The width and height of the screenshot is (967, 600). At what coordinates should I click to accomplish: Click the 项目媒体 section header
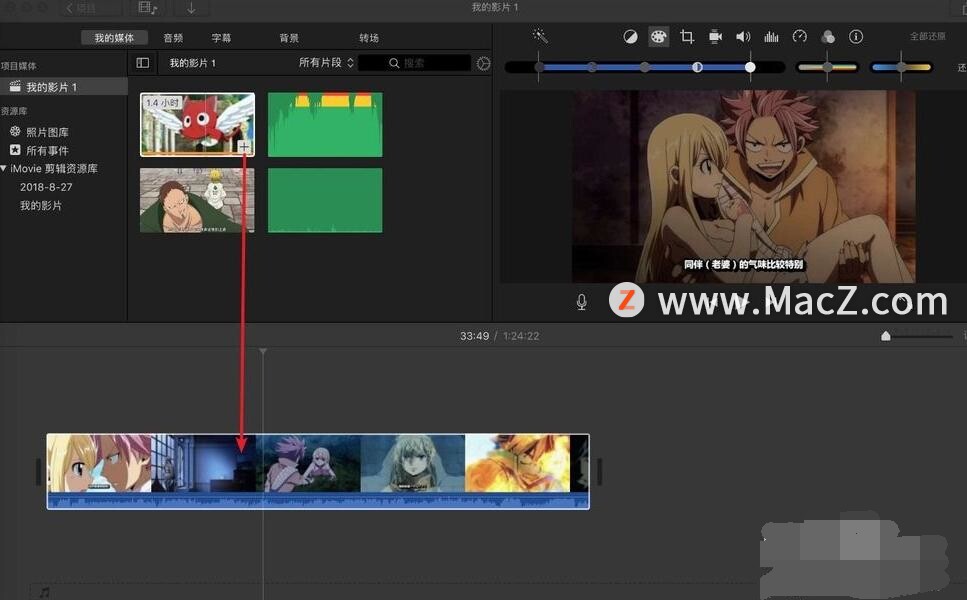(19, 66)
